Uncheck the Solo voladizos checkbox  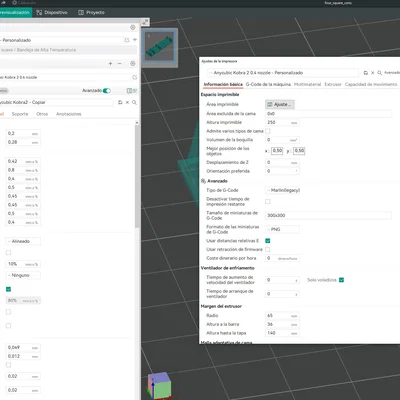[x=341, y=280]
